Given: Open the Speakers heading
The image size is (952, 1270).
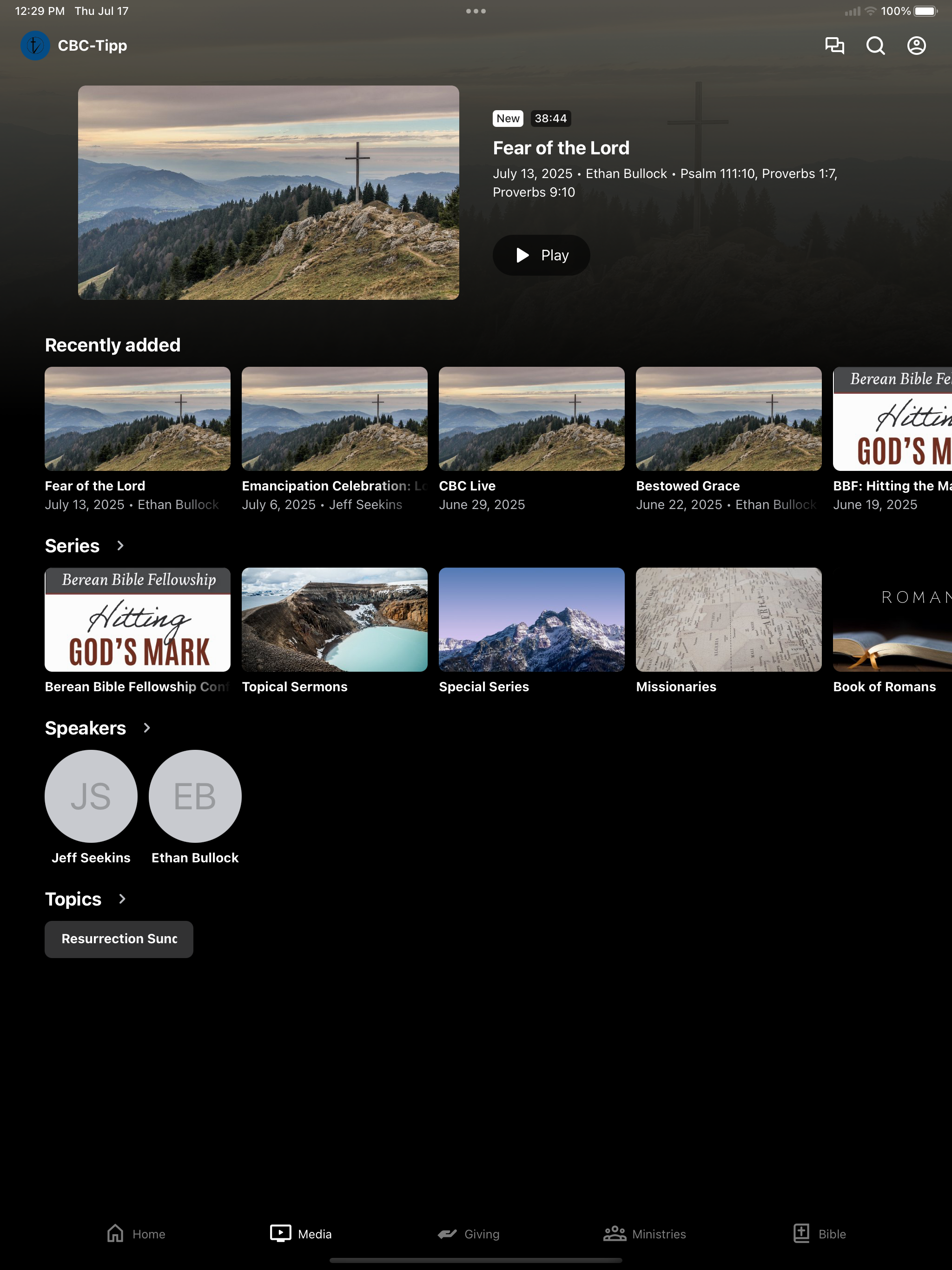Looking at the screenshot, I should [x=86, y=728].
